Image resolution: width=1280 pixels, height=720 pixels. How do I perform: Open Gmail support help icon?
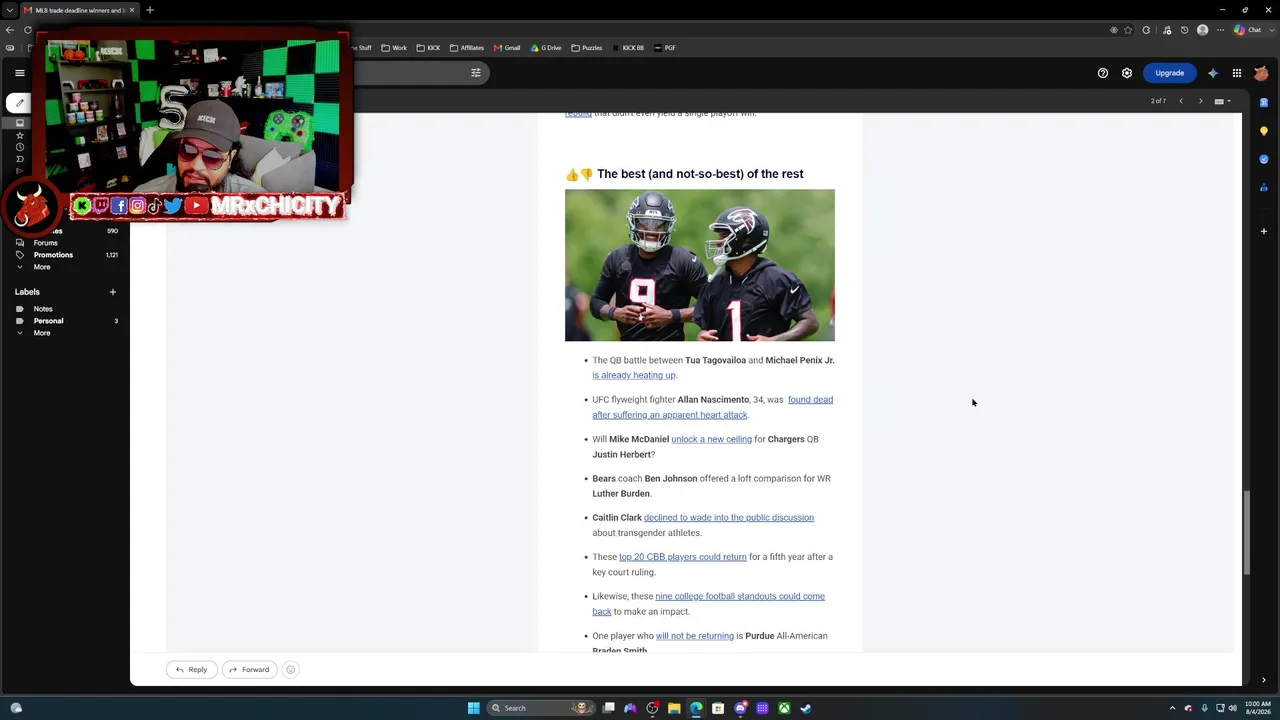pos(1103,73)
